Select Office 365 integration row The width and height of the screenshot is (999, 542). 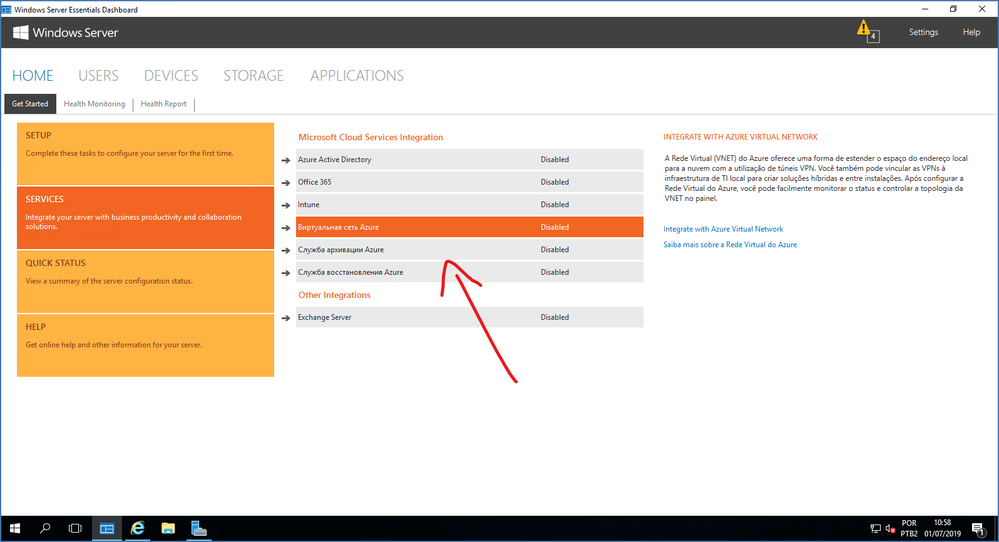click(x=470, y=182)
